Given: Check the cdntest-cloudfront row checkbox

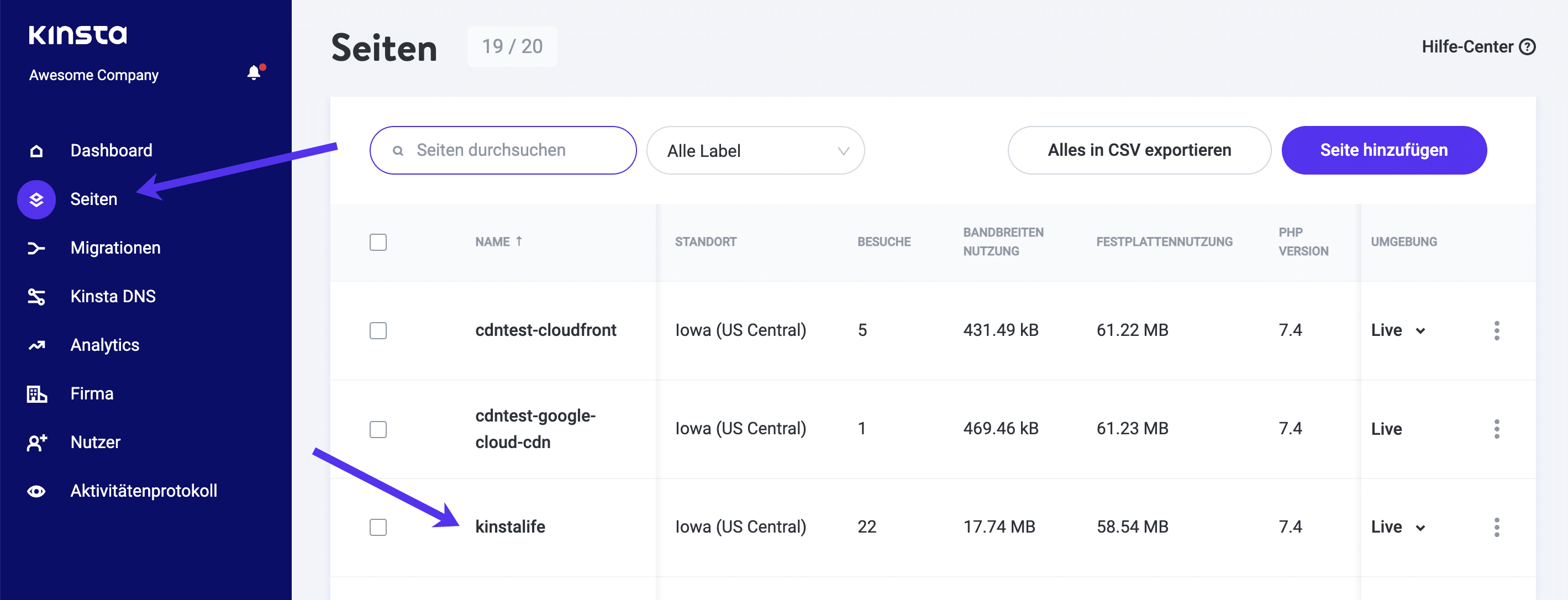Looking at the screenshot, I should pos(378,330).
